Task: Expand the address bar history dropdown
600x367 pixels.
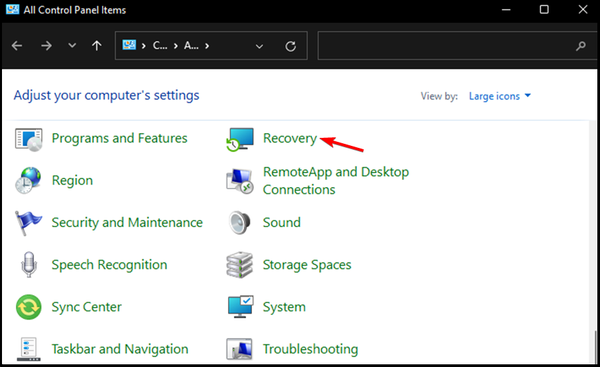Action: pos(259,46)
